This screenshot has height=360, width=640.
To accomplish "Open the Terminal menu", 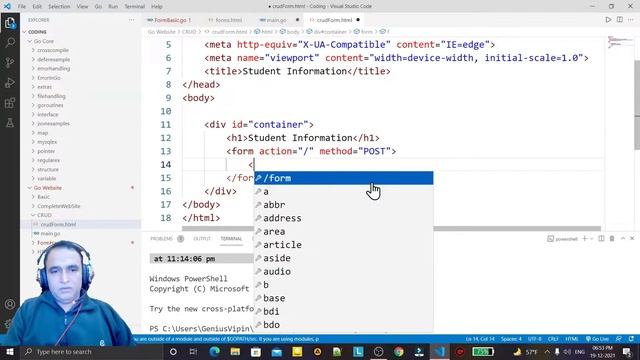I will coord(135,6).
